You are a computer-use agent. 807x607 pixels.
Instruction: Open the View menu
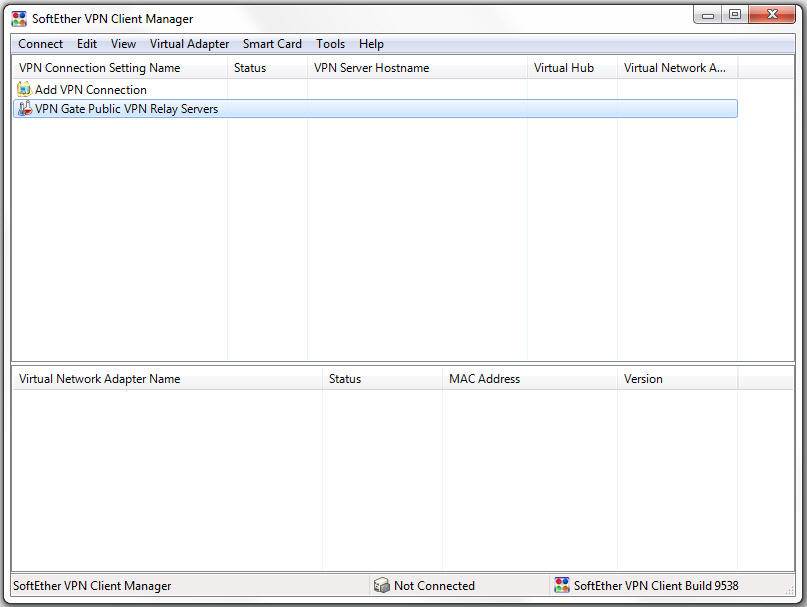(x=123, y=44)
